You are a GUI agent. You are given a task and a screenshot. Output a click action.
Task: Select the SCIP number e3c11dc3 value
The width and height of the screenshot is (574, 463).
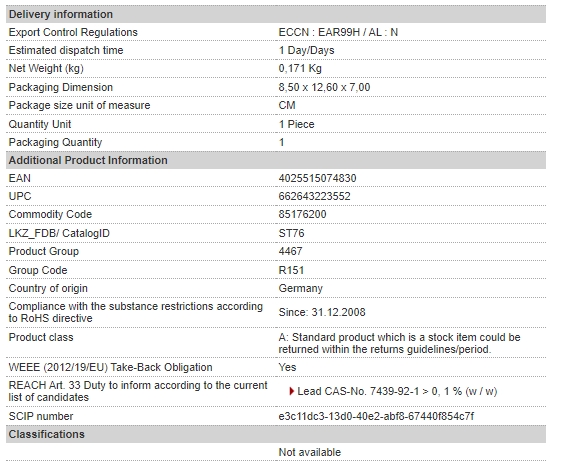(x=376, y=416)
